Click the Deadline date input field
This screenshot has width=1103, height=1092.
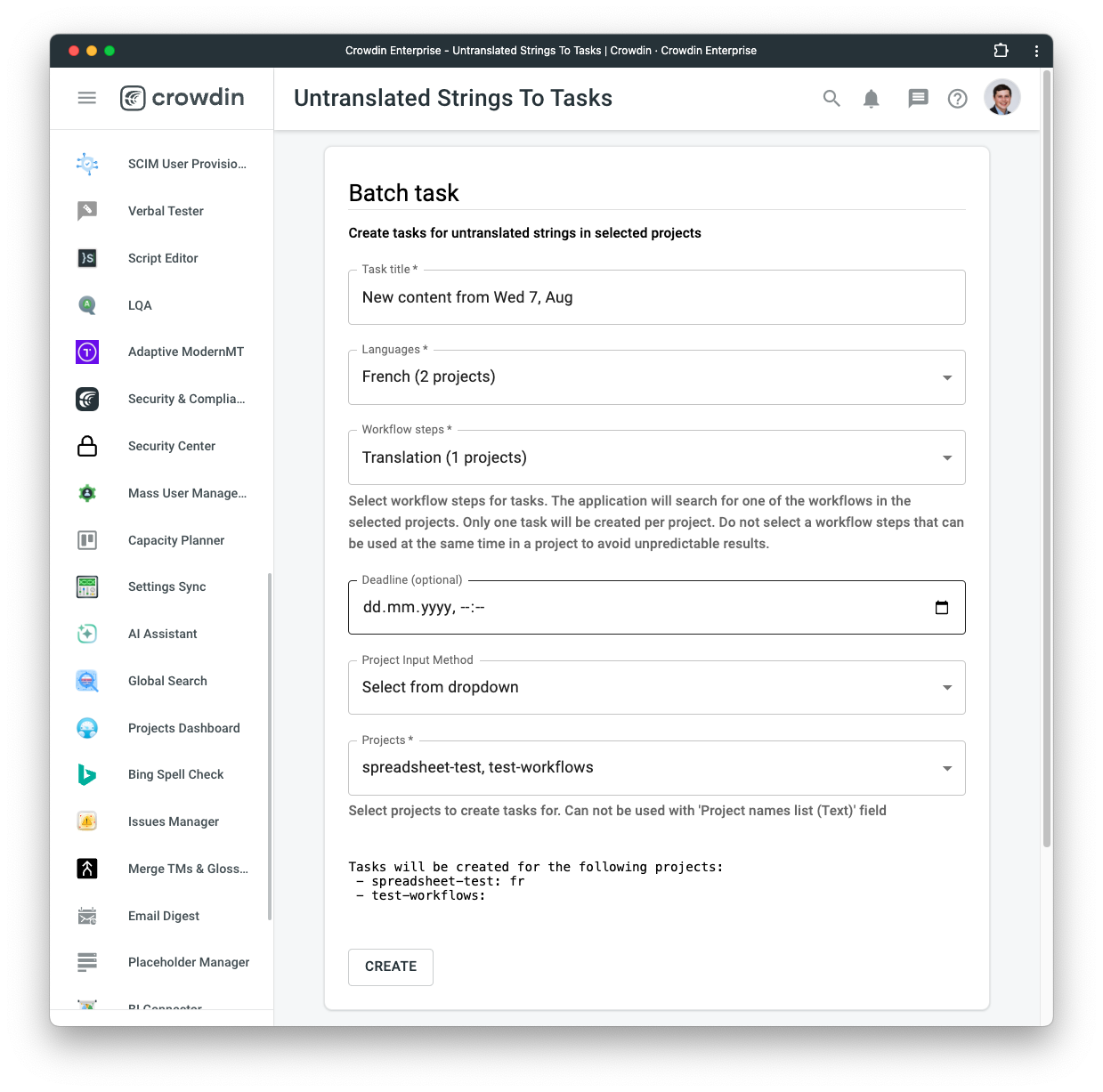tap(657, 608)
